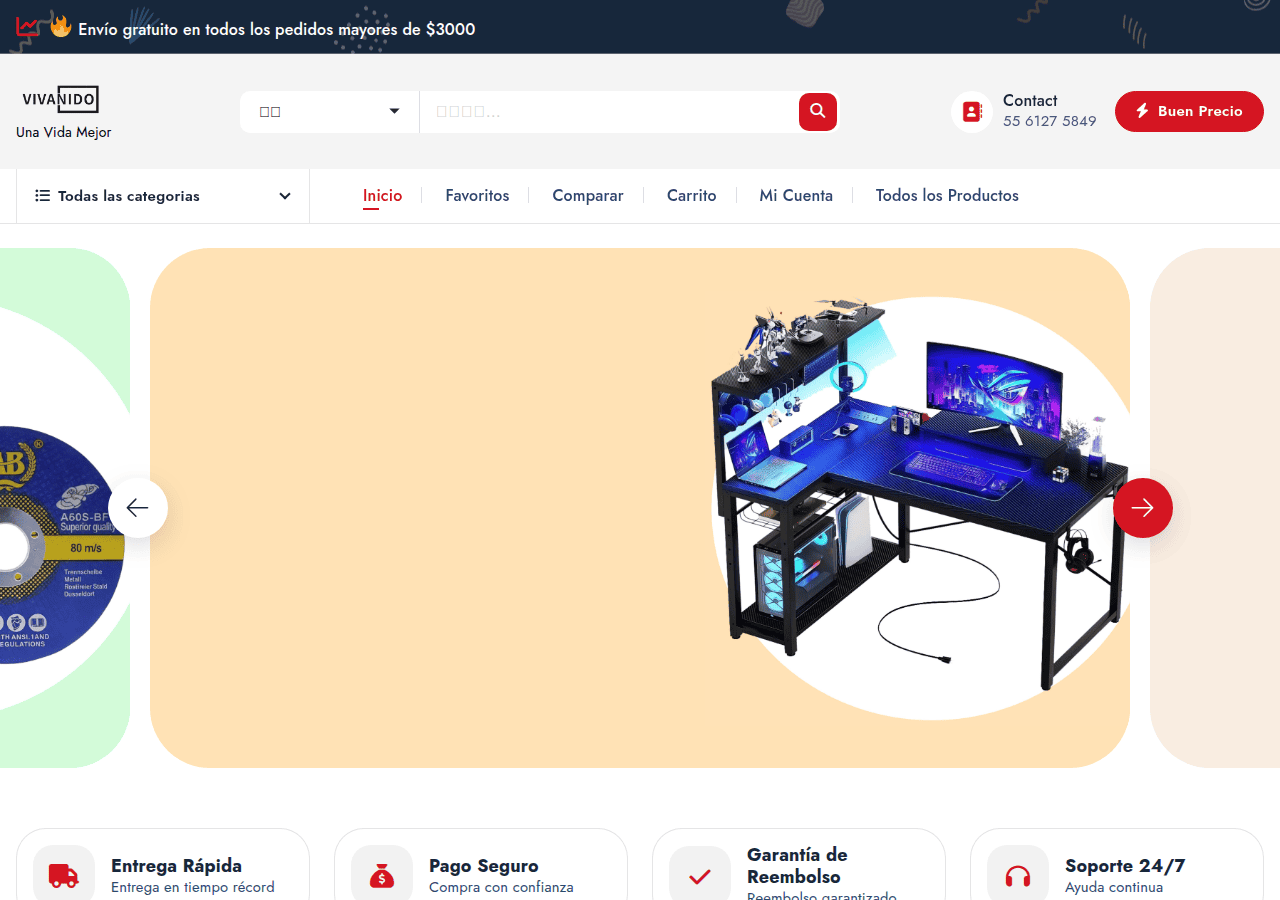Click the trending chart icon in top banner
The width and height of the screenshot is (1280, 900).
click(29, 27)
